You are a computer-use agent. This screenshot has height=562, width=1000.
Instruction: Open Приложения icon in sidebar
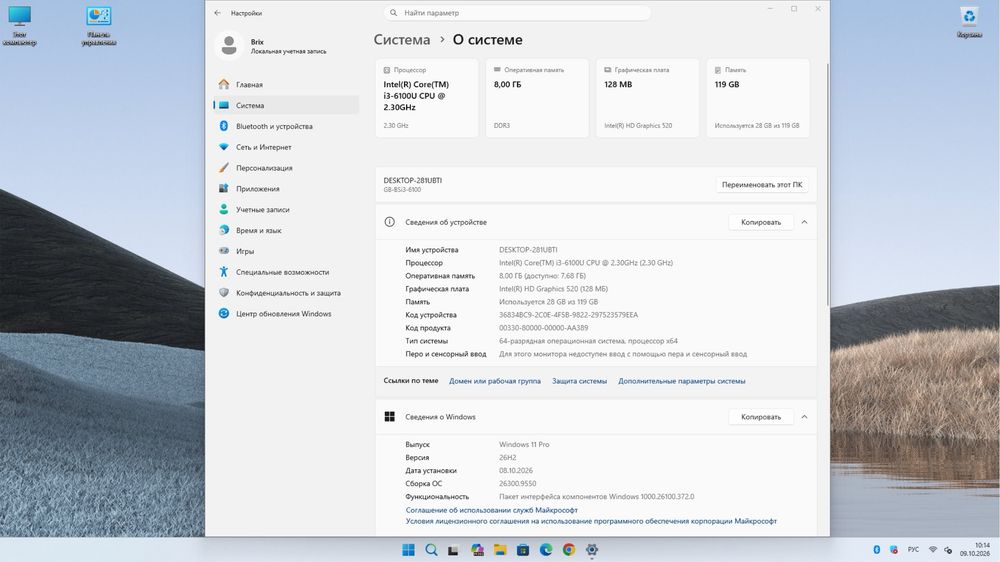click(224, 189)
